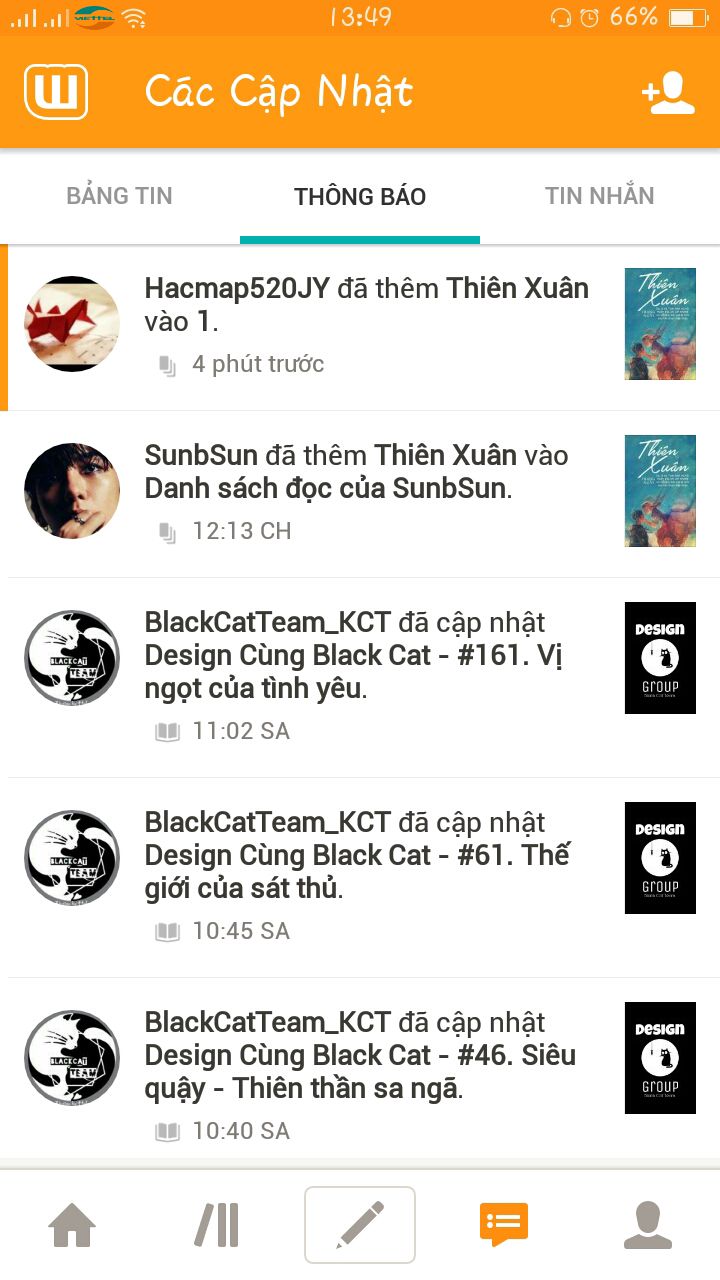Open the Profile person icon
This screenshot has height=1280, width=720.
tap(648, 1225)
